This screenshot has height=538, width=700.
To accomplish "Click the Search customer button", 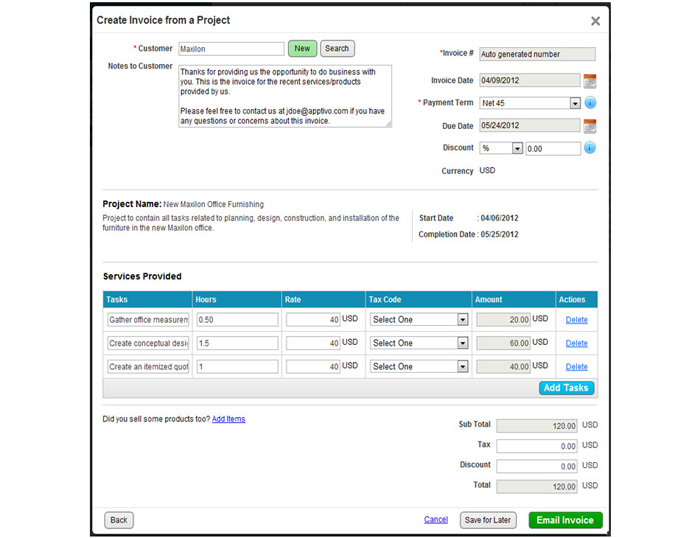I will (337, 48).
